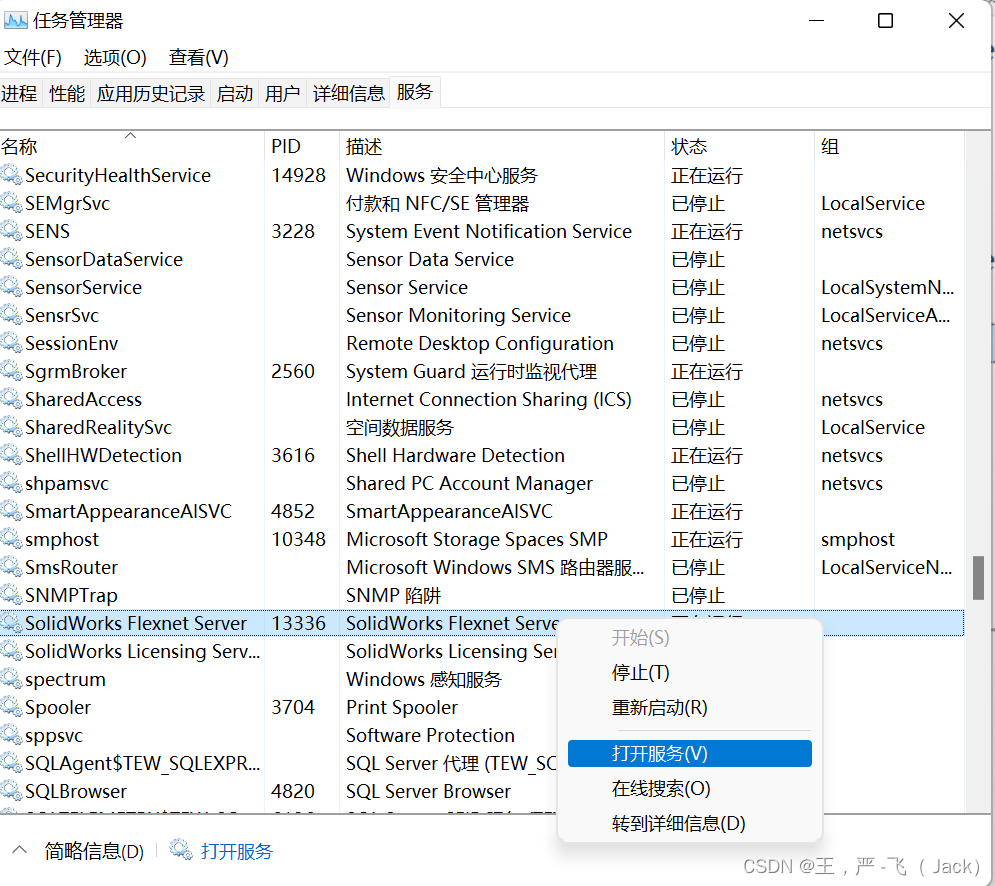Click the 打开服务 link at the bottom

(x=237, y=851)
